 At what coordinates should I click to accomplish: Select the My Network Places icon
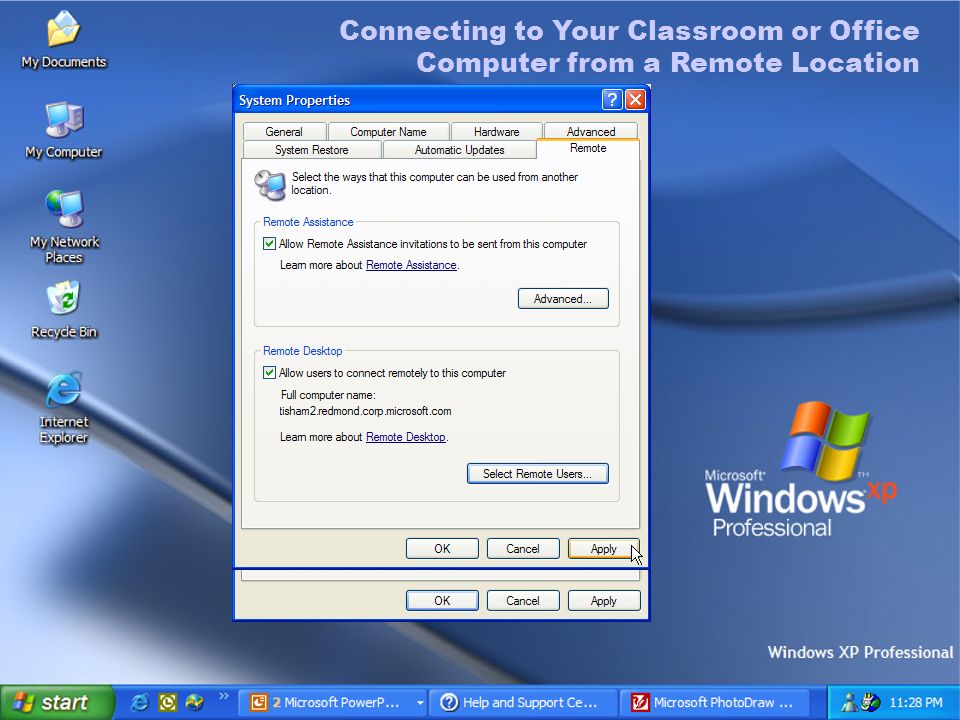(64, 225)
